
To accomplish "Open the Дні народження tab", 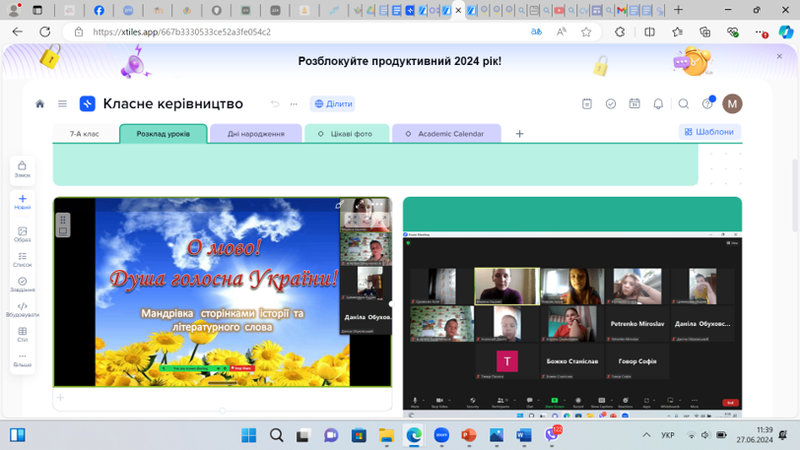I will [x=256, y=134].
